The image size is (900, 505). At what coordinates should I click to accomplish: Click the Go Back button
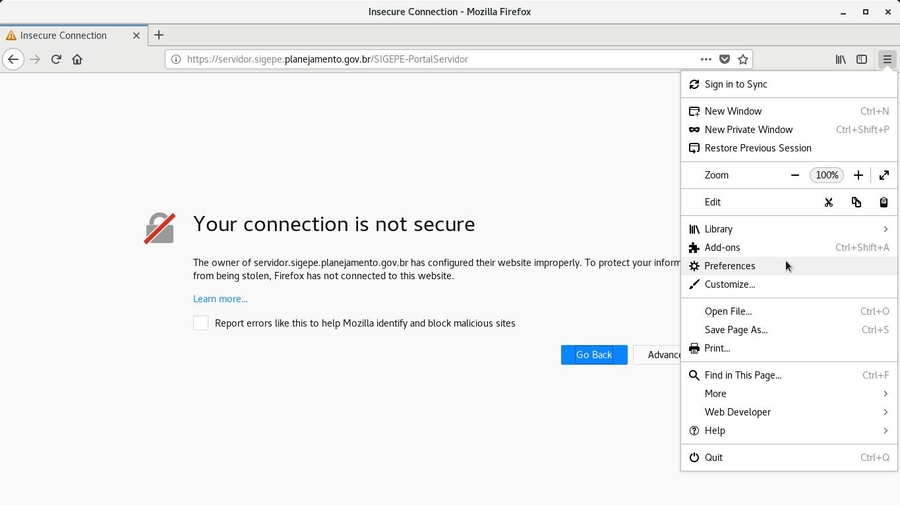pyautogui.click(x=594, y=355)
